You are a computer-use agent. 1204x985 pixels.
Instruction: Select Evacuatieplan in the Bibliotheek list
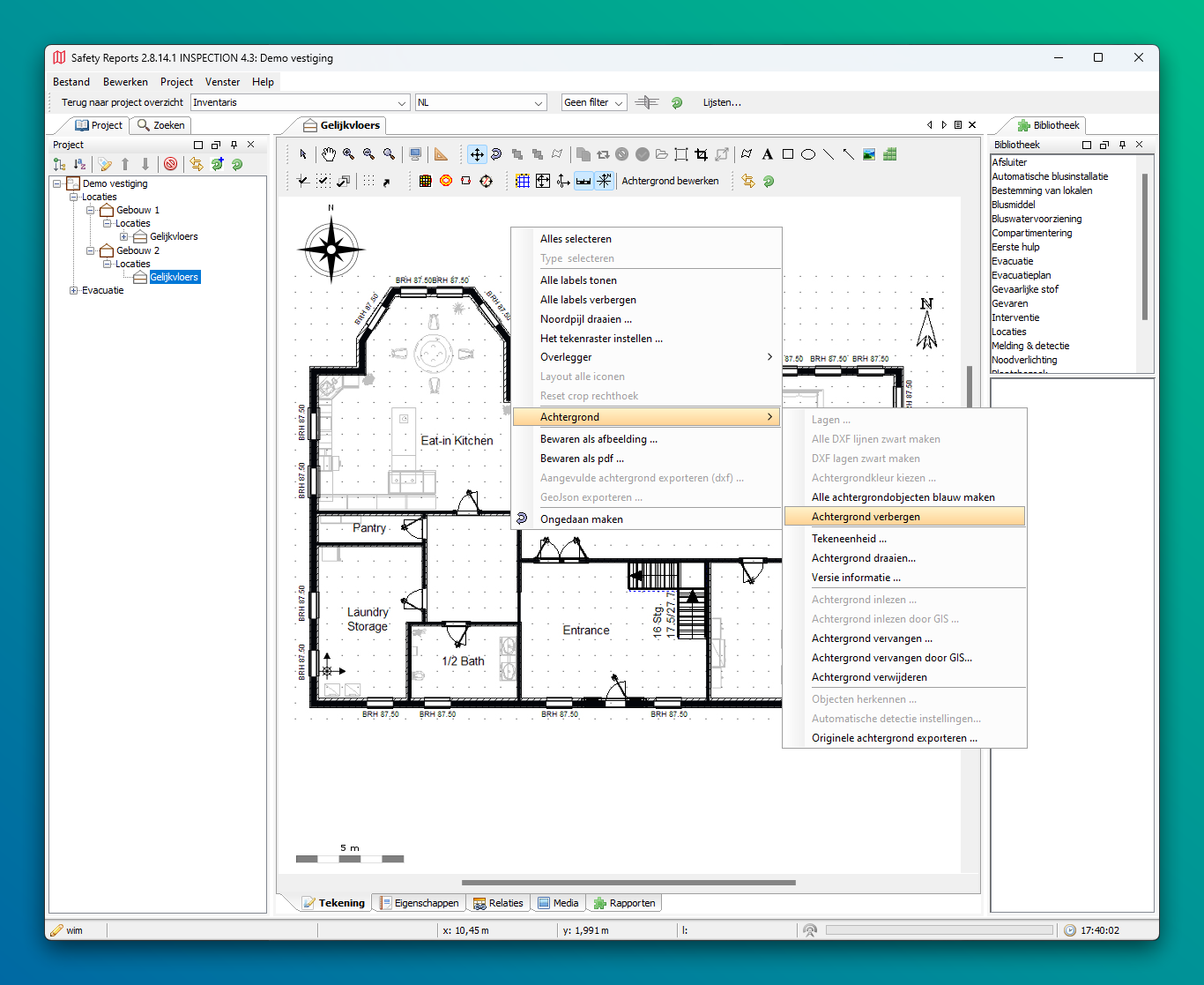tap(1021, 275)
